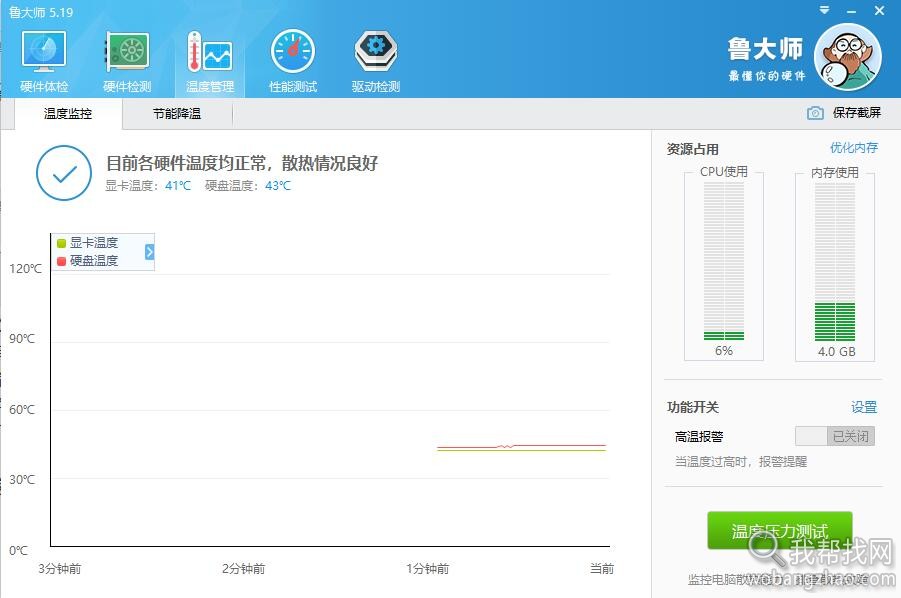Open the 性能测试 performance test gauge icon
This screenshot has height=598, width=901.
pos(293,61)
